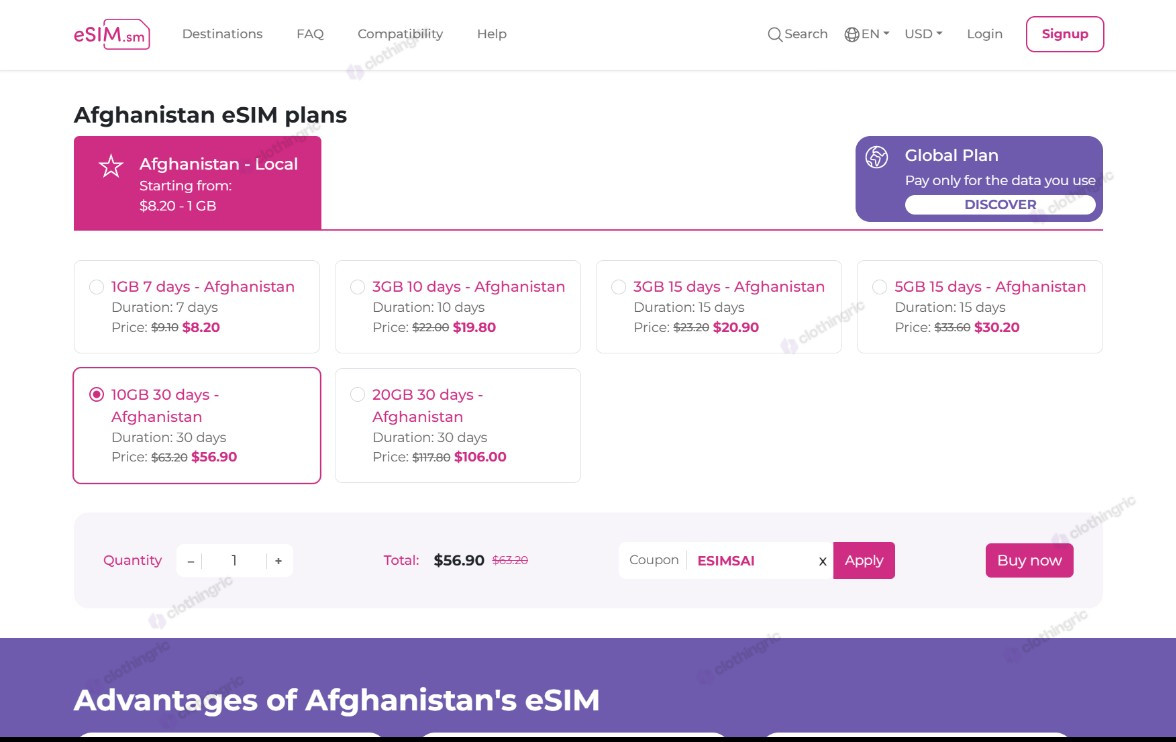
Task: Click 'Pay only for the data you use'
Action: [1000, 180]
